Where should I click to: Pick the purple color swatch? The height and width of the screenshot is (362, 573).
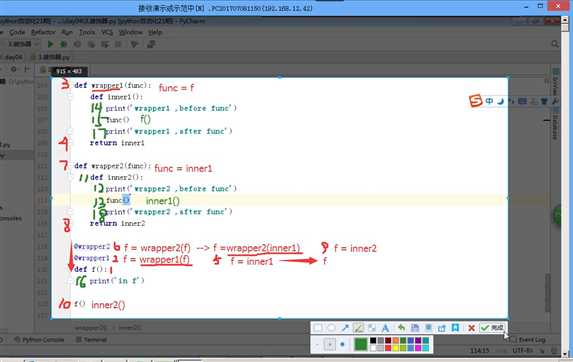point(418,340)
